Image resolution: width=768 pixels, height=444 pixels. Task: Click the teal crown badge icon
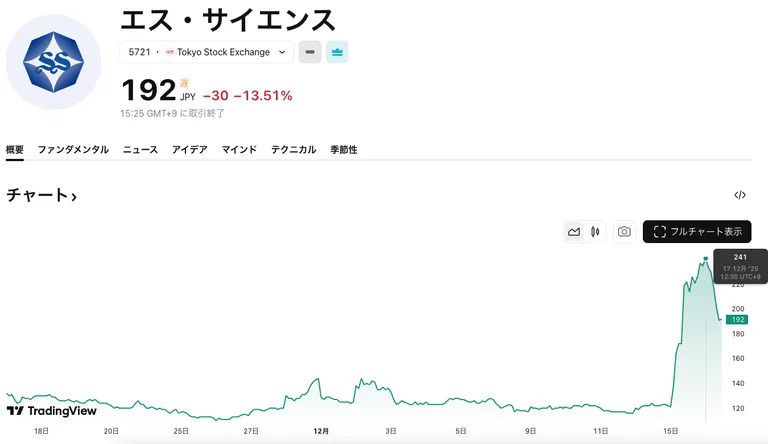[337, 52]
